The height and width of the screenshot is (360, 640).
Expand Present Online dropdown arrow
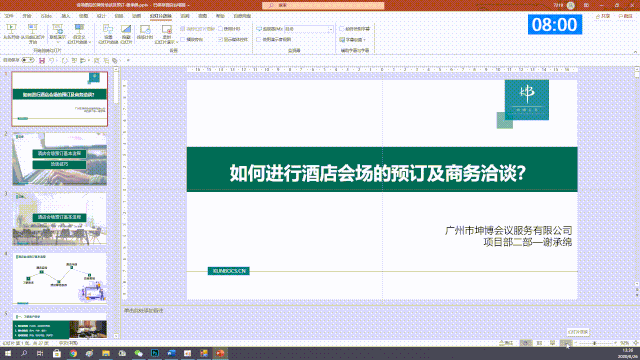pyautogui.click(x=58, y=42)
